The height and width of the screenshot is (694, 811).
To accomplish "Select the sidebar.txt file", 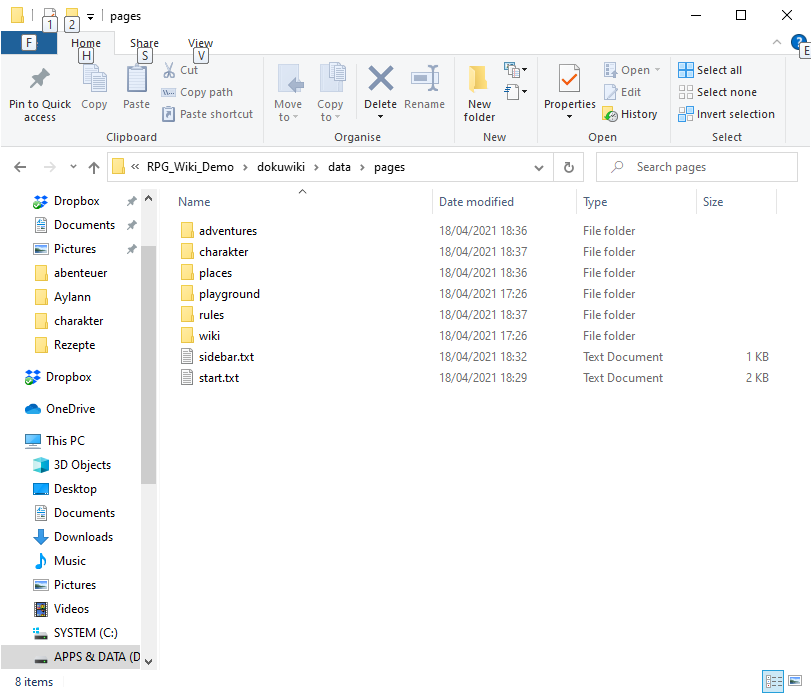I will pyautogui.click(x=227, y=357).
